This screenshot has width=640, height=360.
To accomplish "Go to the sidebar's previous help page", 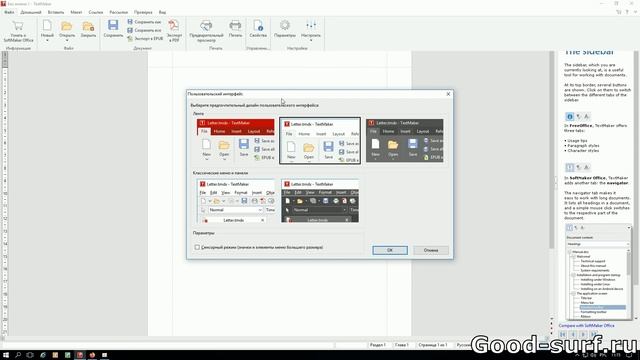I will (573, 334).
